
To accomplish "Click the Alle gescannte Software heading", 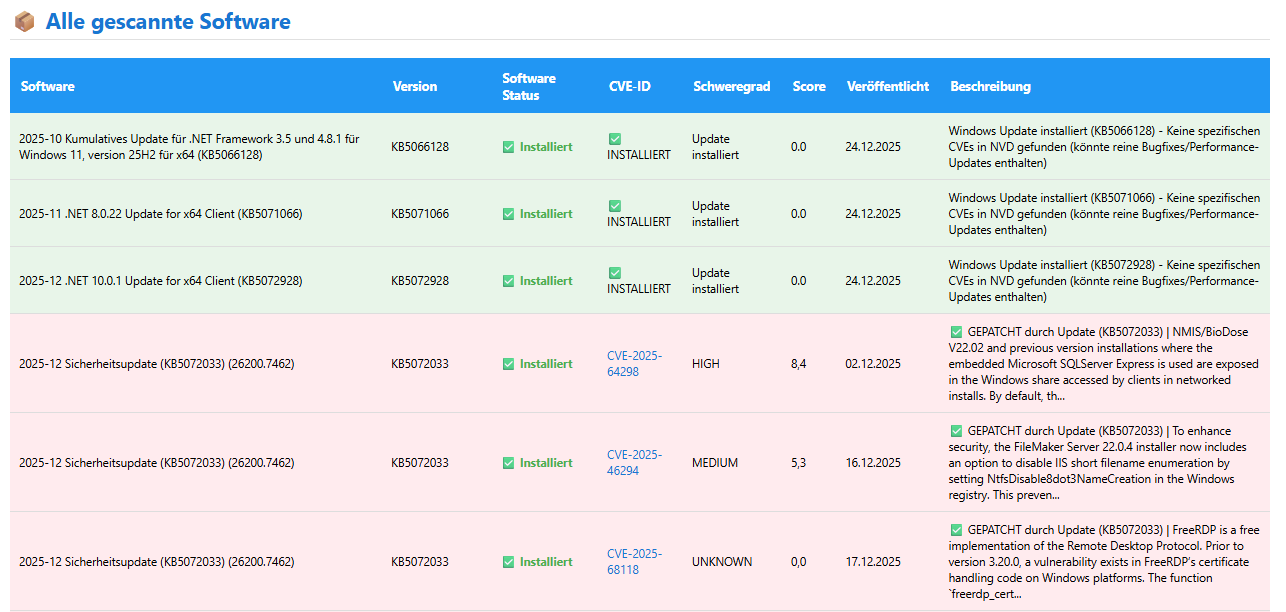I will pos(168,21).
